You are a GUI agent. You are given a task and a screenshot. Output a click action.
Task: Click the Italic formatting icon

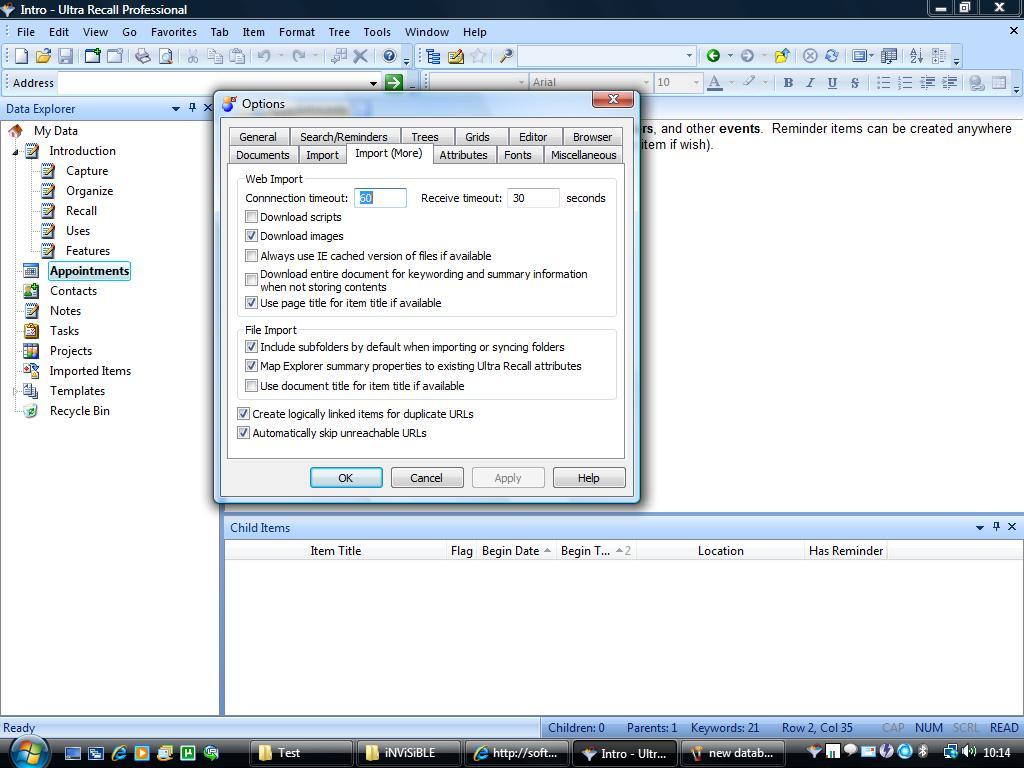click(810, 82)
